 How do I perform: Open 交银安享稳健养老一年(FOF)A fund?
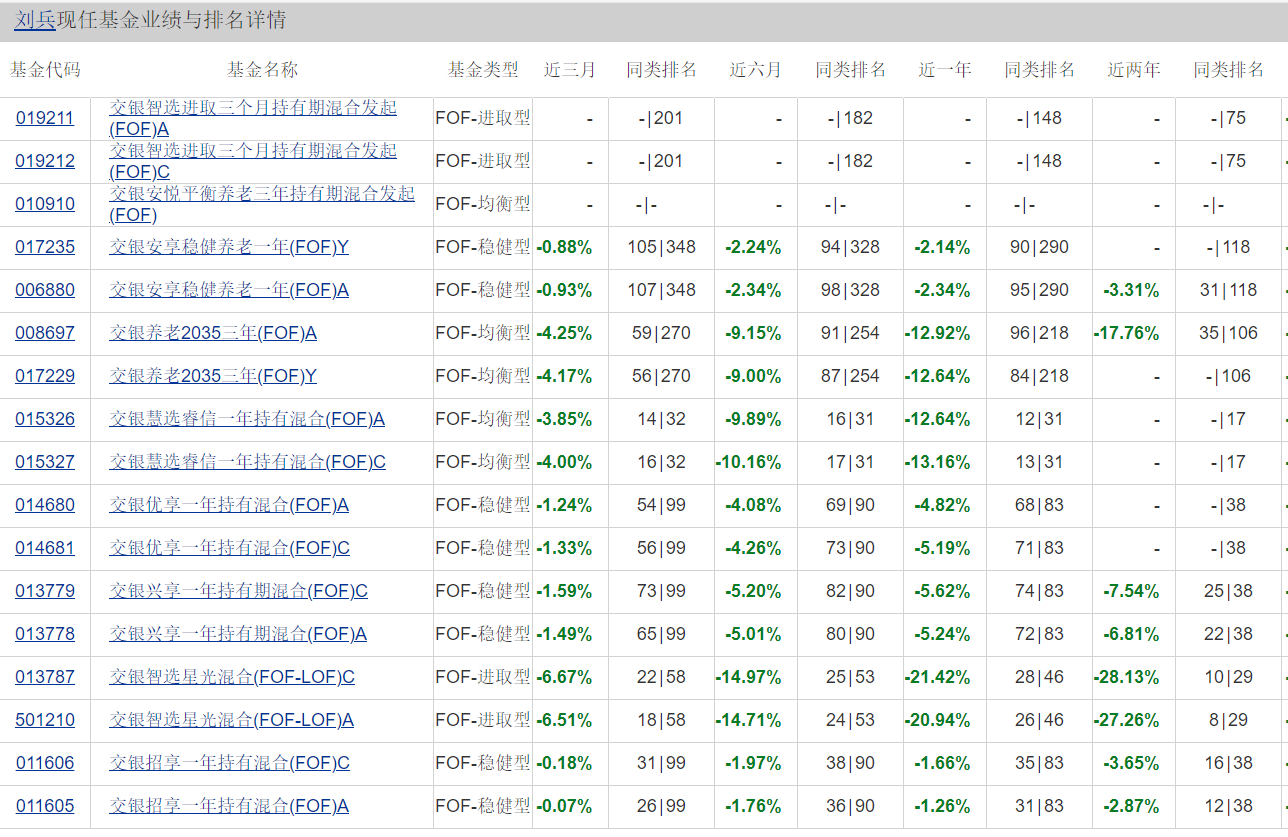[x=229, y=290]
